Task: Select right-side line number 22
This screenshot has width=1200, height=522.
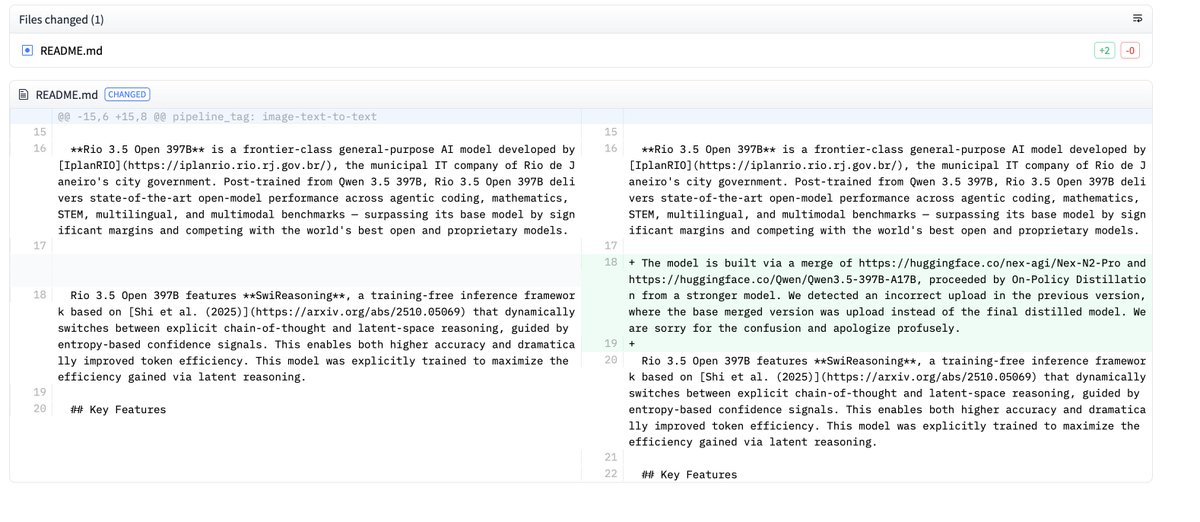Action: point(610,475)
